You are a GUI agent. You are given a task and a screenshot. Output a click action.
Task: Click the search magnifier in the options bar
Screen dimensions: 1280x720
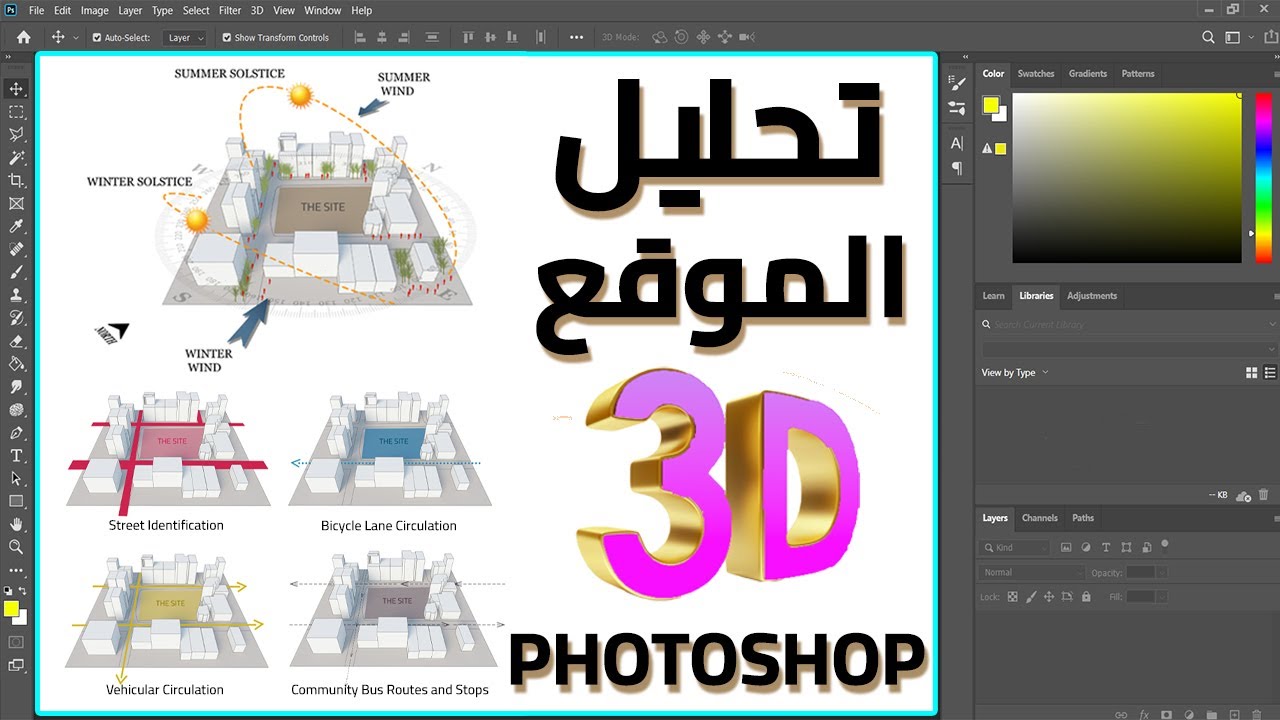coord(1208,37)
